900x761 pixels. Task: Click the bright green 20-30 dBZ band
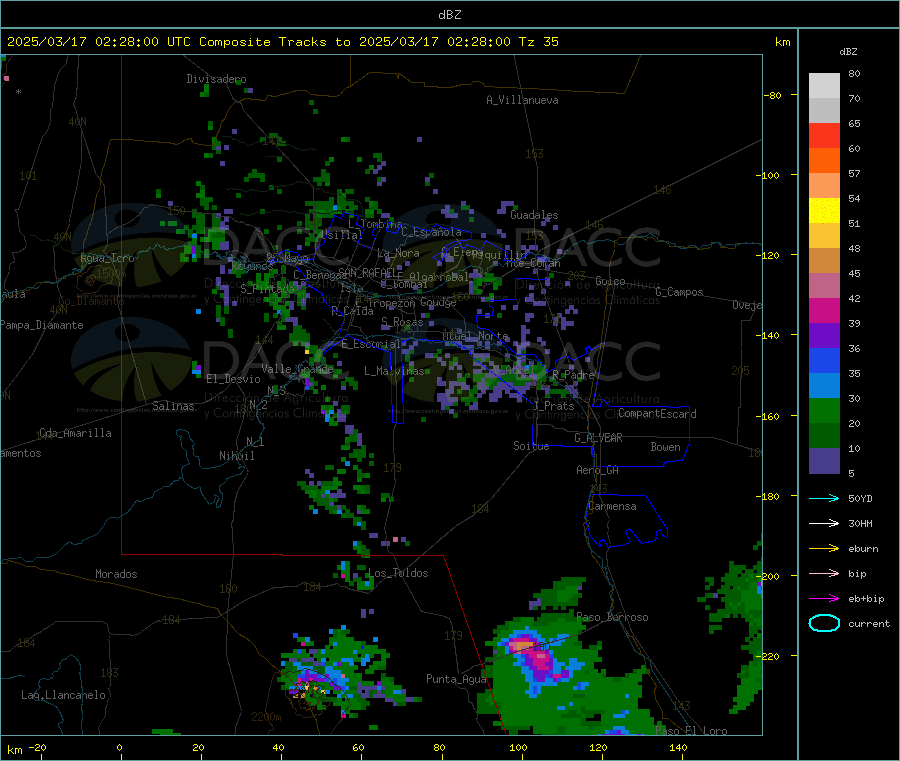coord(824,410)
